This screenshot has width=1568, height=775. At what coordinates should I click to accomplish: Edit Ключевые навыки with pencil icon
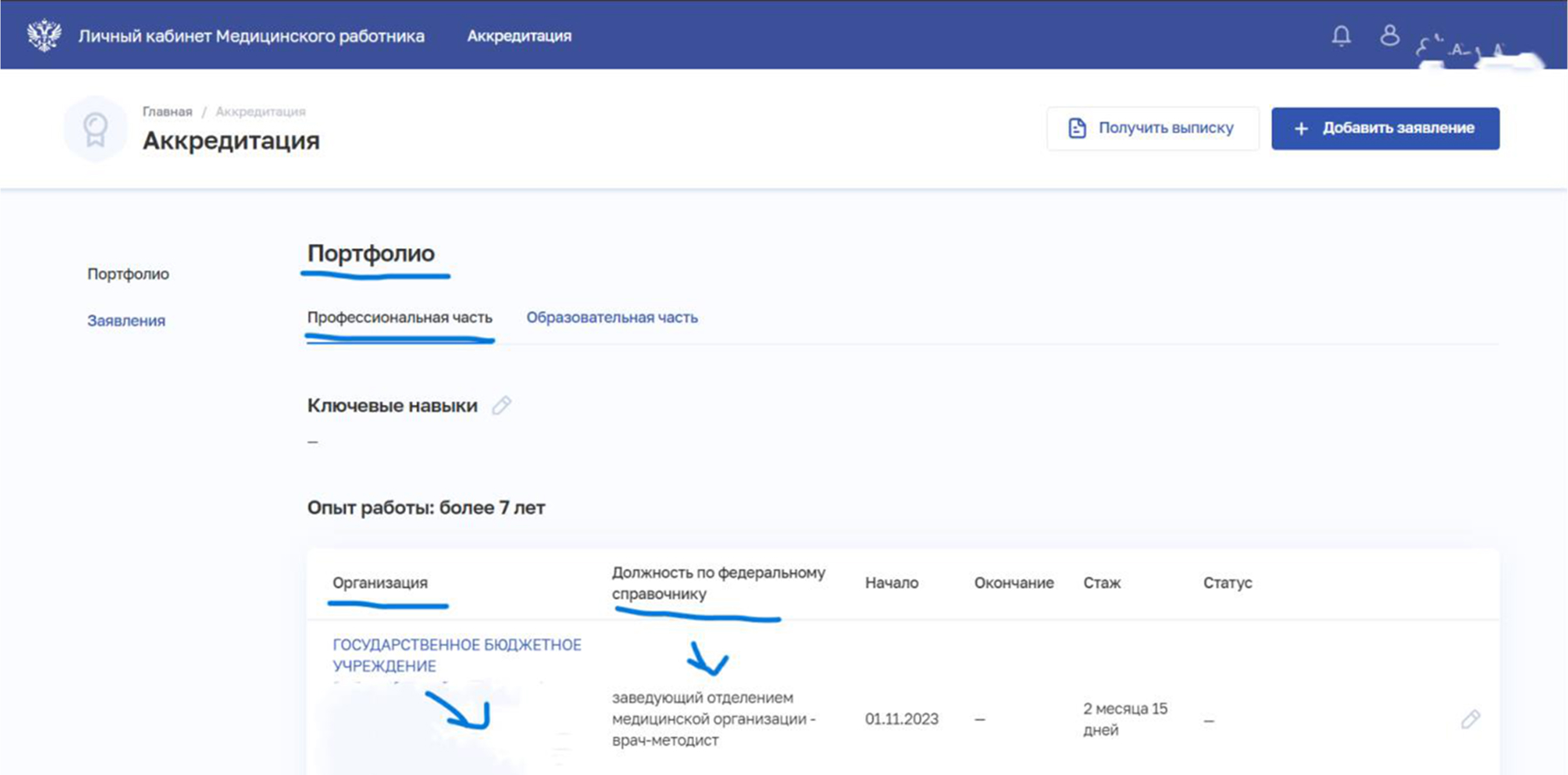pos(501,406)
